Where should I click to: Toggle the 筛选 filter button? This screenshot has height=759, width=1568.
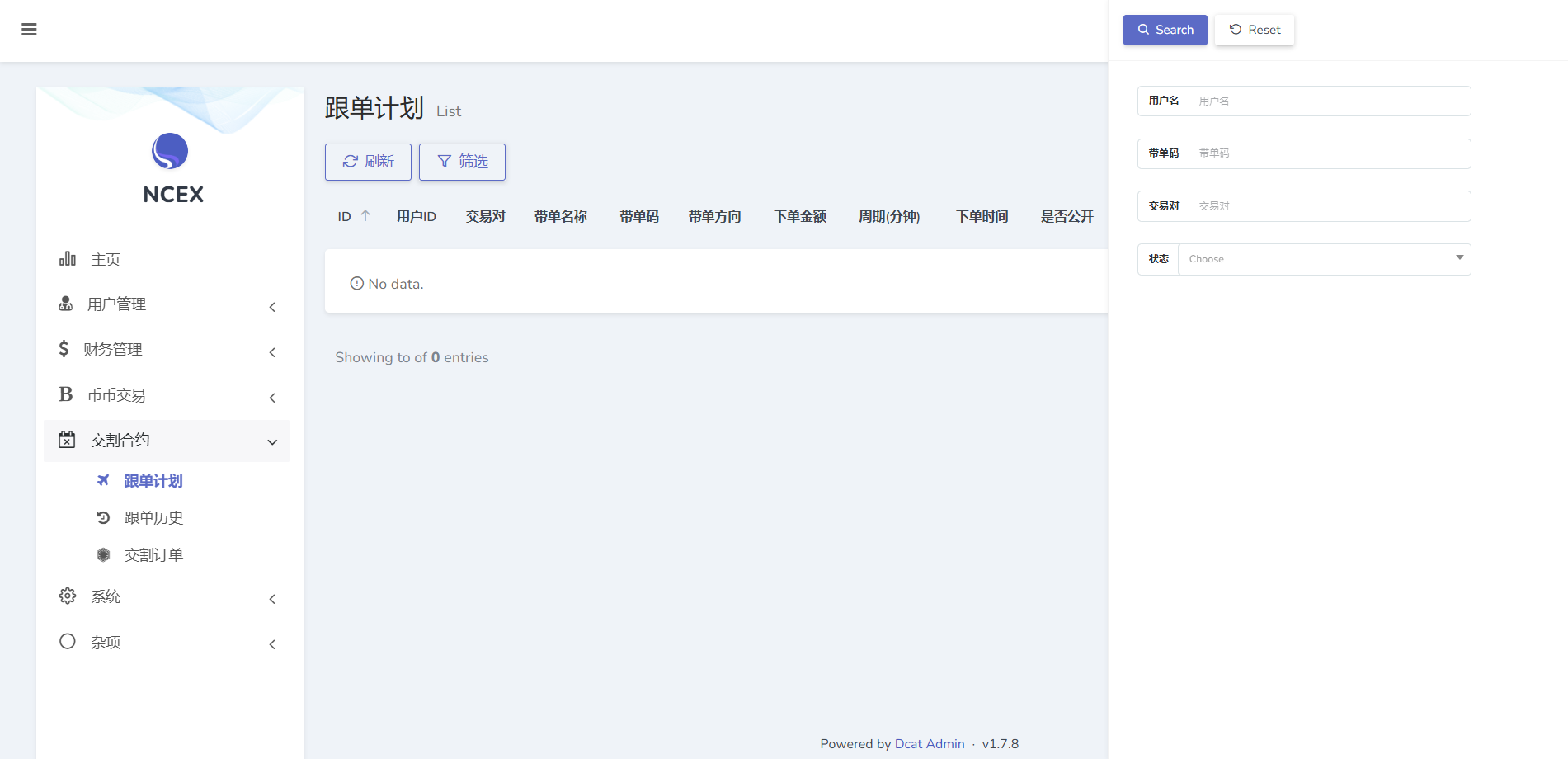point(462,162)
